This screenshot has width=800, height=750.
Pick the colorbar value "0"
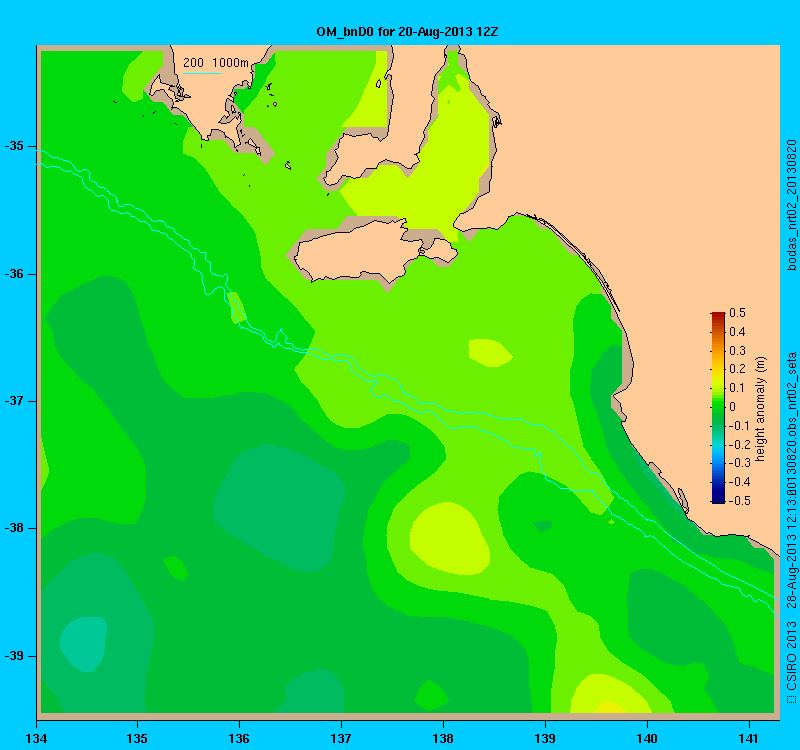733,407
